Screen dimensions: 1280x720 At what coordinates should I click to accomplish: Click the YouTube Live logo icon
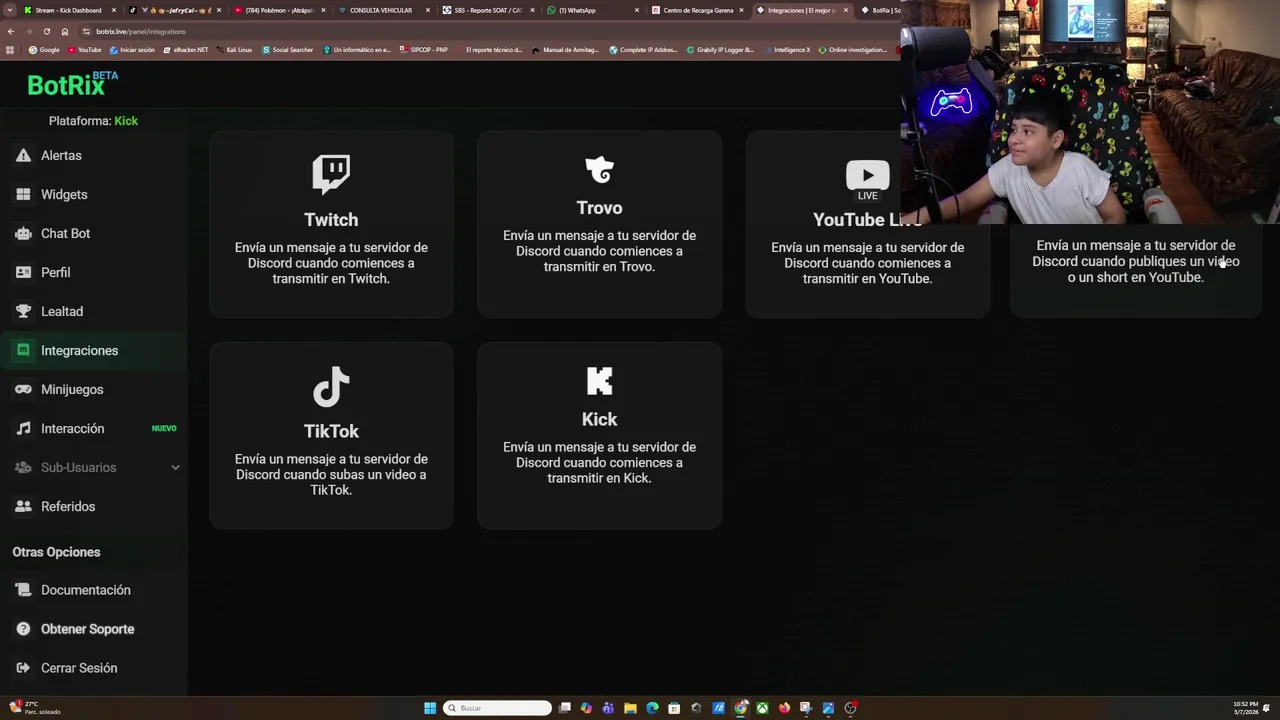[x=867, y=180]
